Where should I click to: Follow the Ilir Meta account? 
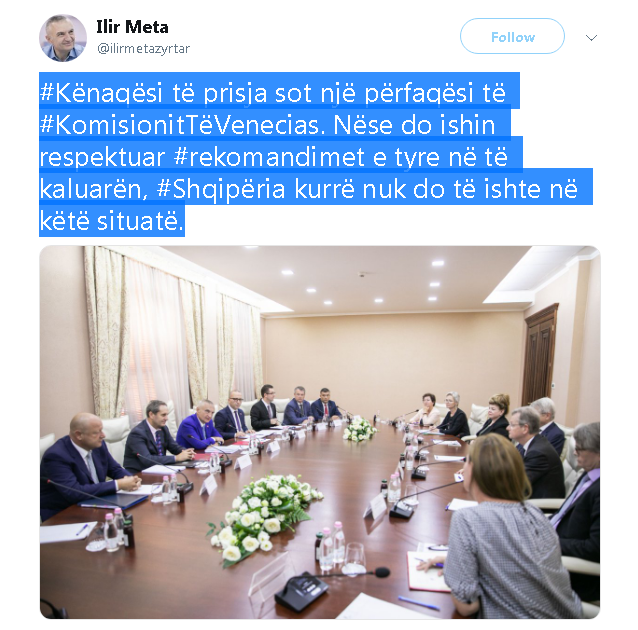(512, 36)
